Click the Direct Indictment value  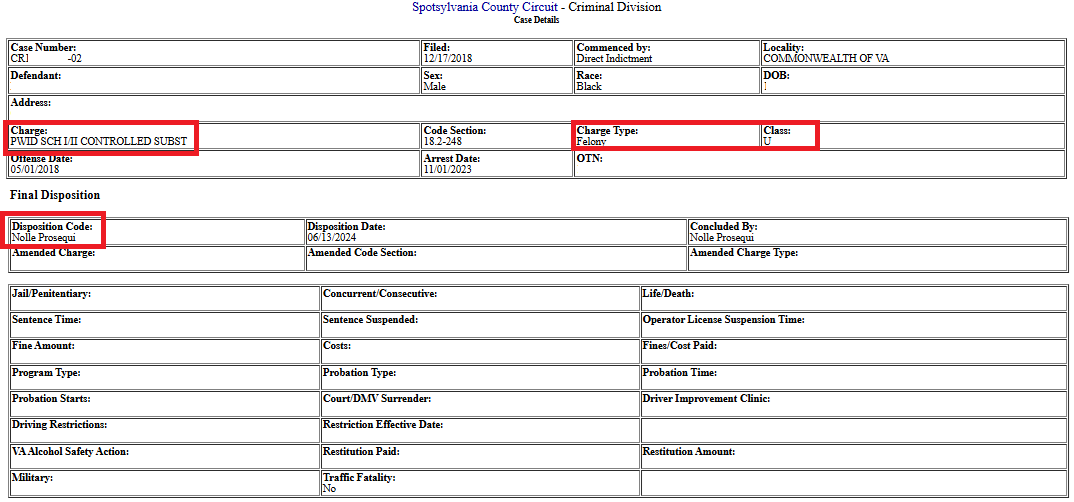pyautogui.click(x=614, y=59)
